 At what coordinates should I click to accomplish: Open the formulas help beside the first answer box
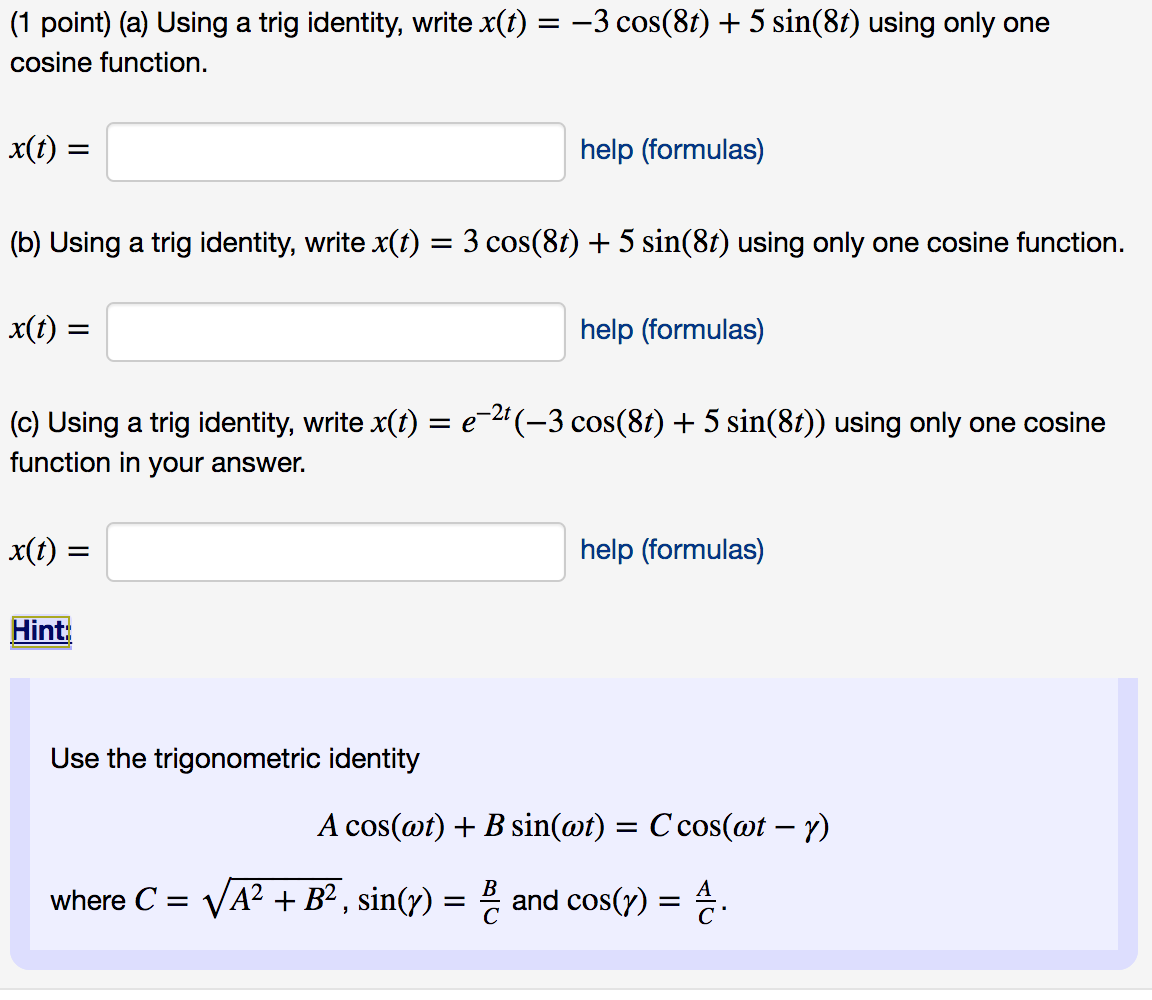click(671, 150)
